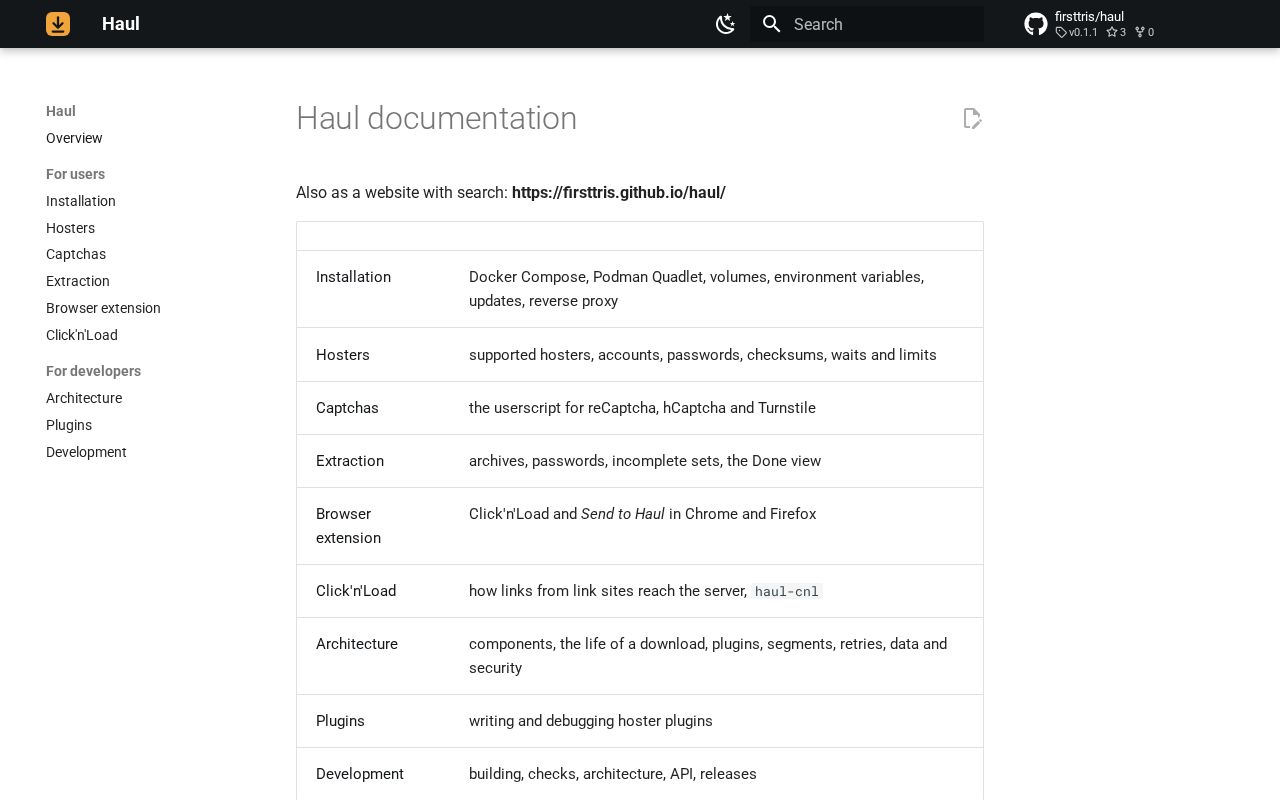Image resolution: width=1280 pixels, height=800 pixels.
Task: Click Captchas link in the table
Action: point(347,408)
